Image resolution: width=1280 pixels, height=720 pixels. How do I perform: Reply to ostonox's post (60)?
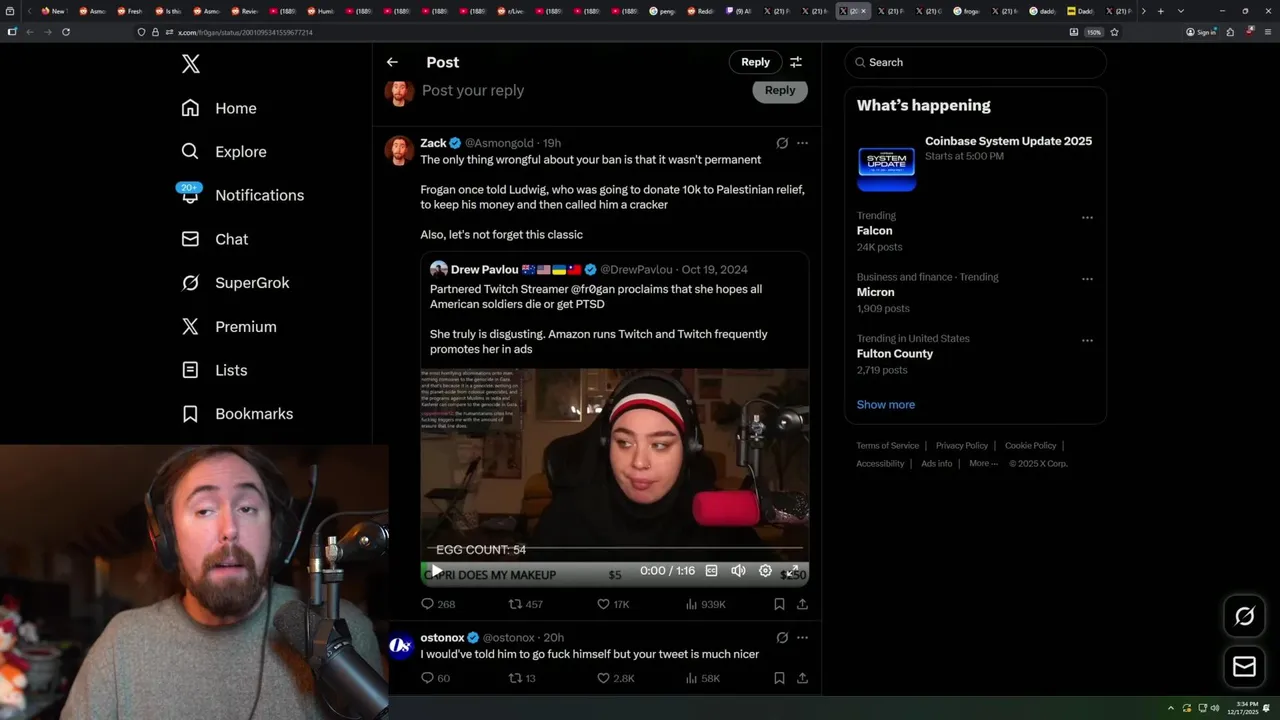pyautogui.click(x=435, y=678)
